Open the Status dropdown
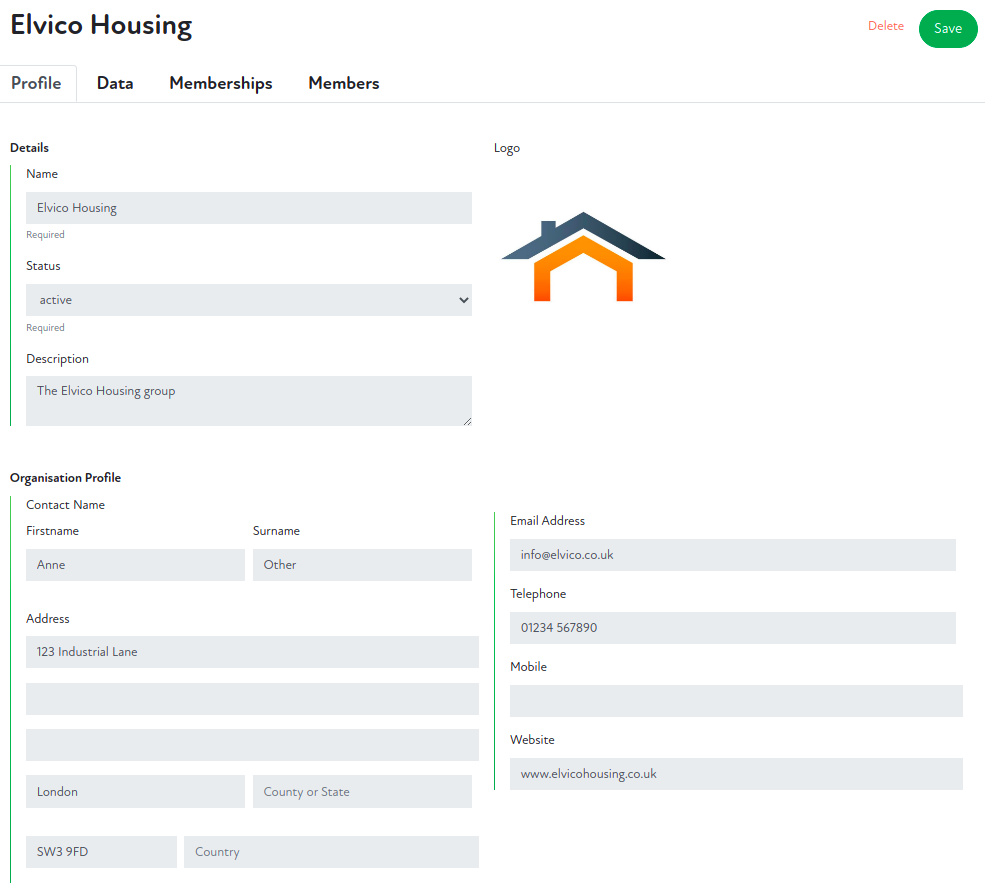Image resolution: width=985 pixels, height=890 pixels. 248,300
